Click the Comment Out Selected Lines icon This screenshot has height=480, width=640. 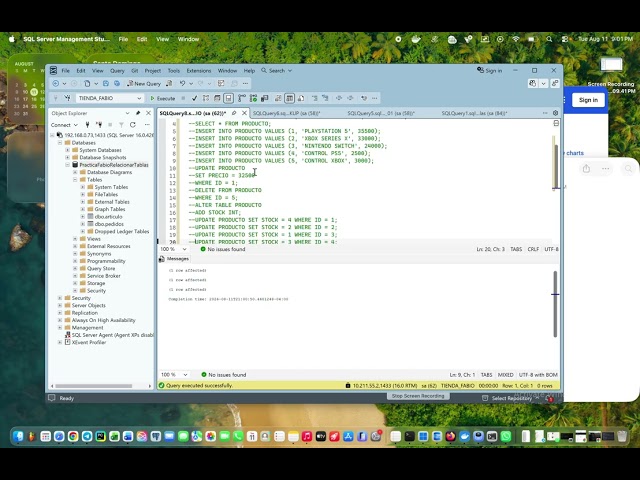point(314,98)
